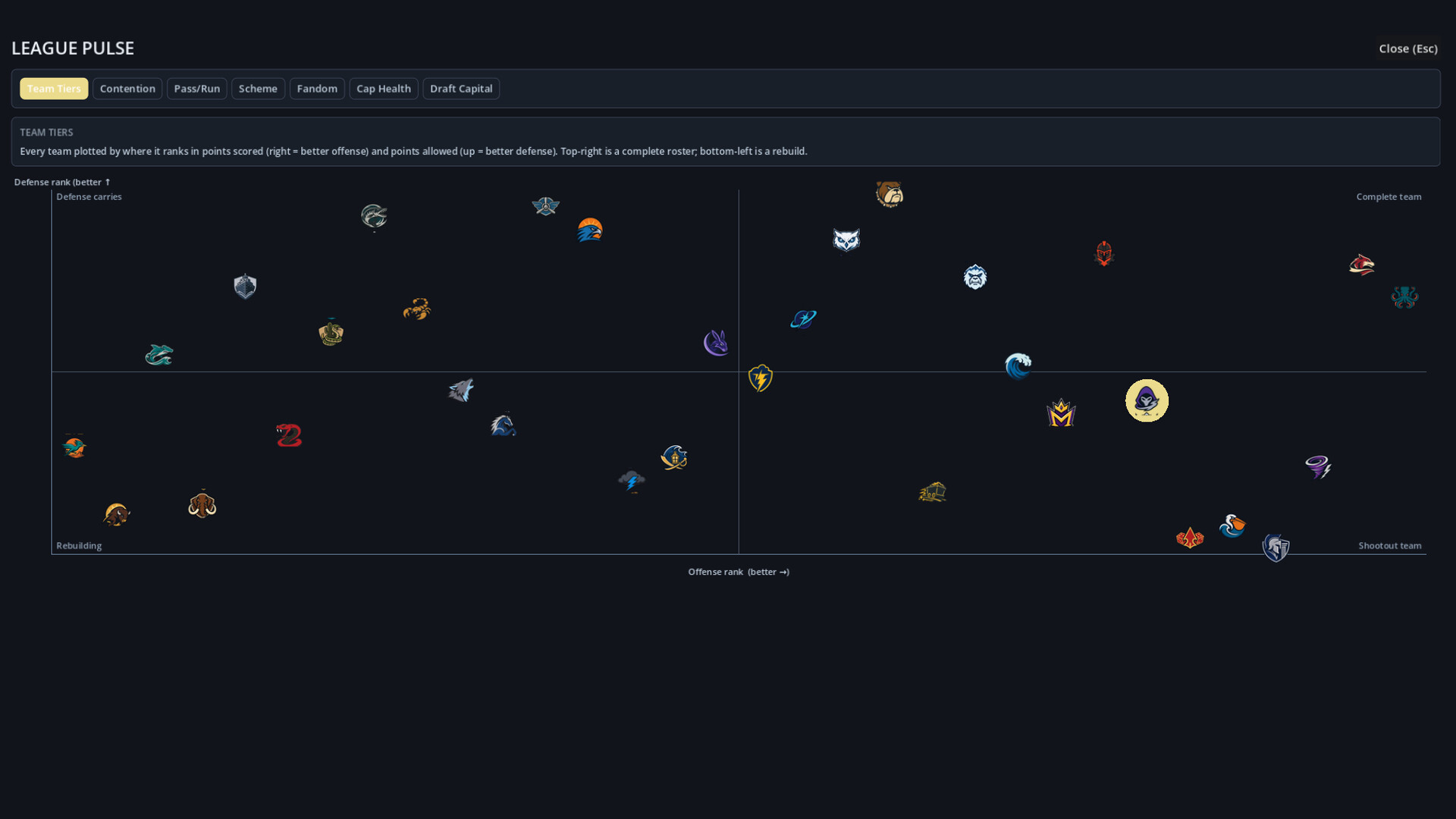Open the Draft Capital tab
Screen dimensions: 1456x819
coord(461,89)
